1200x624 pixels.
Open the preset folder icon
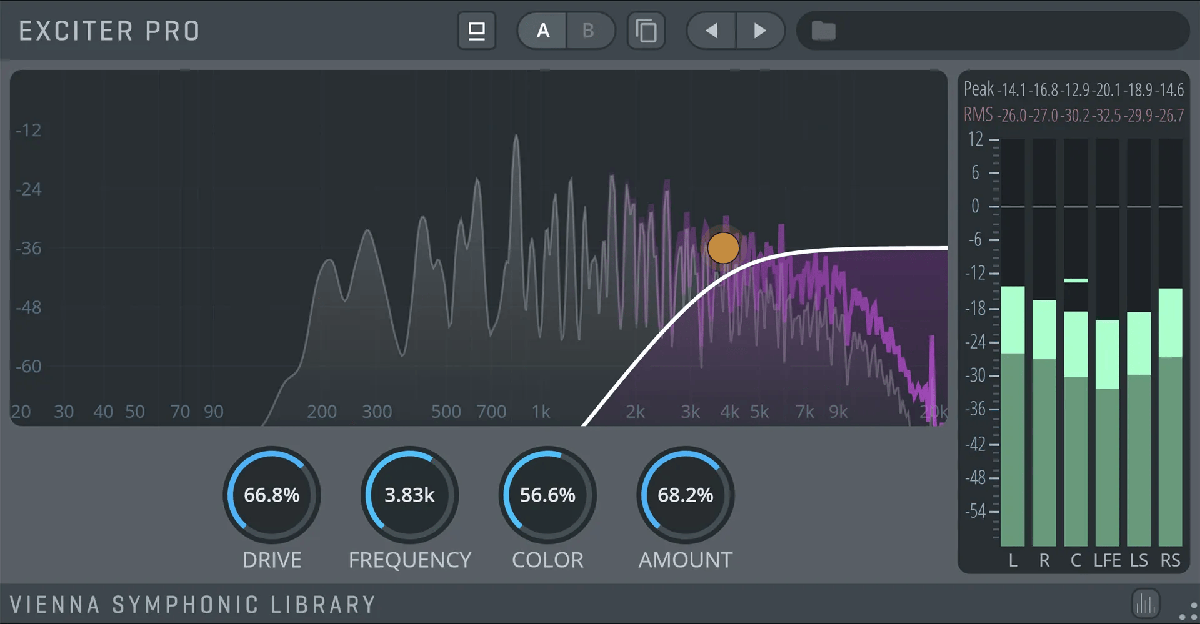click(x=823, y=31)
